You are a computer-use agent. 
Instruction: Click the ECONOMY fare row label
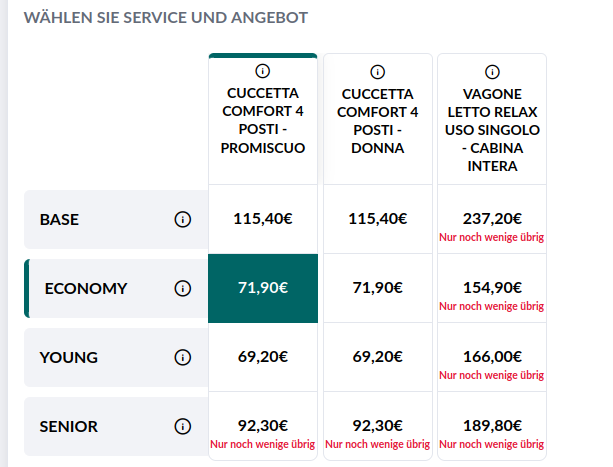(x=86, y=288)
